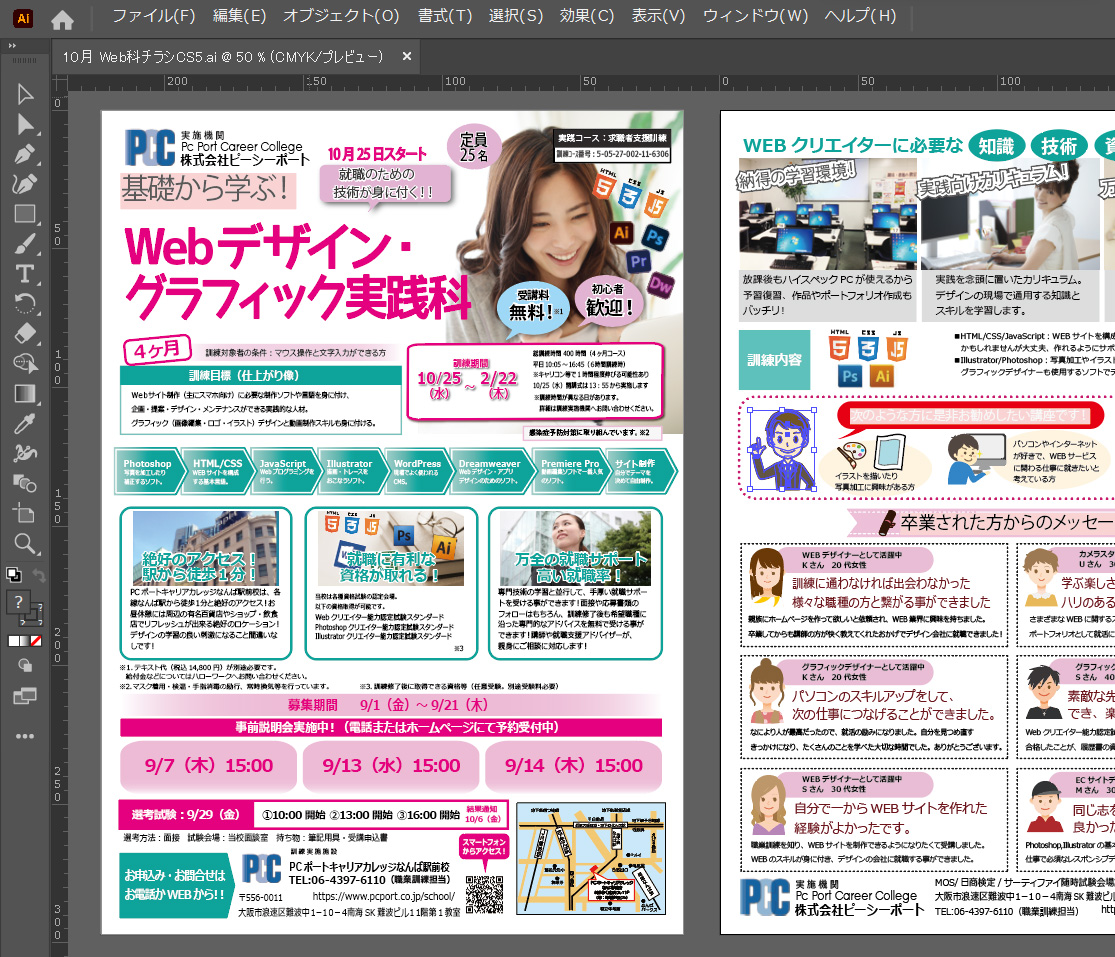1115x957 pixels.
Task: Select the 基礎から学ぶ! text box
Action: [x=208, y=190]
